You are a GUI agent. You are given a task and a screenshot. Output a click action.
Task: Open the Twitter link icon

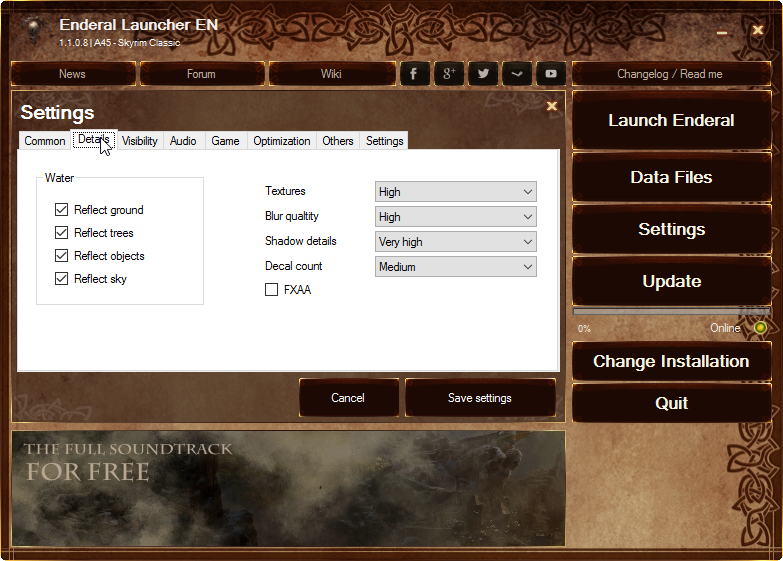pos(483,74)
